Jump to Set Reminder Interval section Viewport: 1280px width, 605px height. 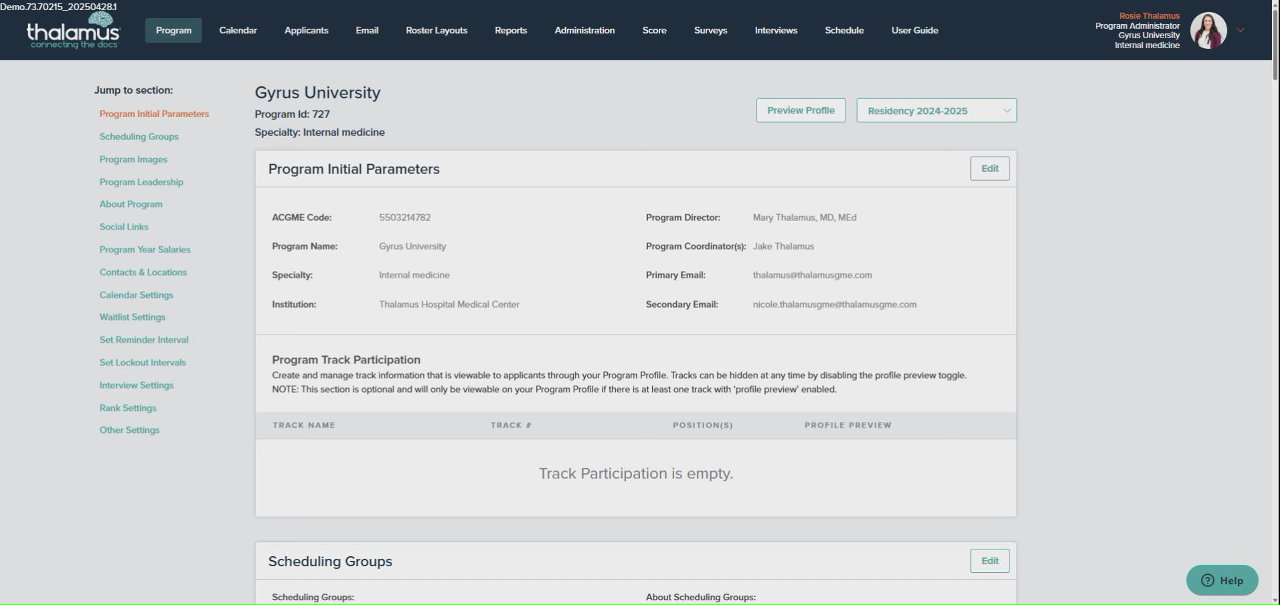144,340
